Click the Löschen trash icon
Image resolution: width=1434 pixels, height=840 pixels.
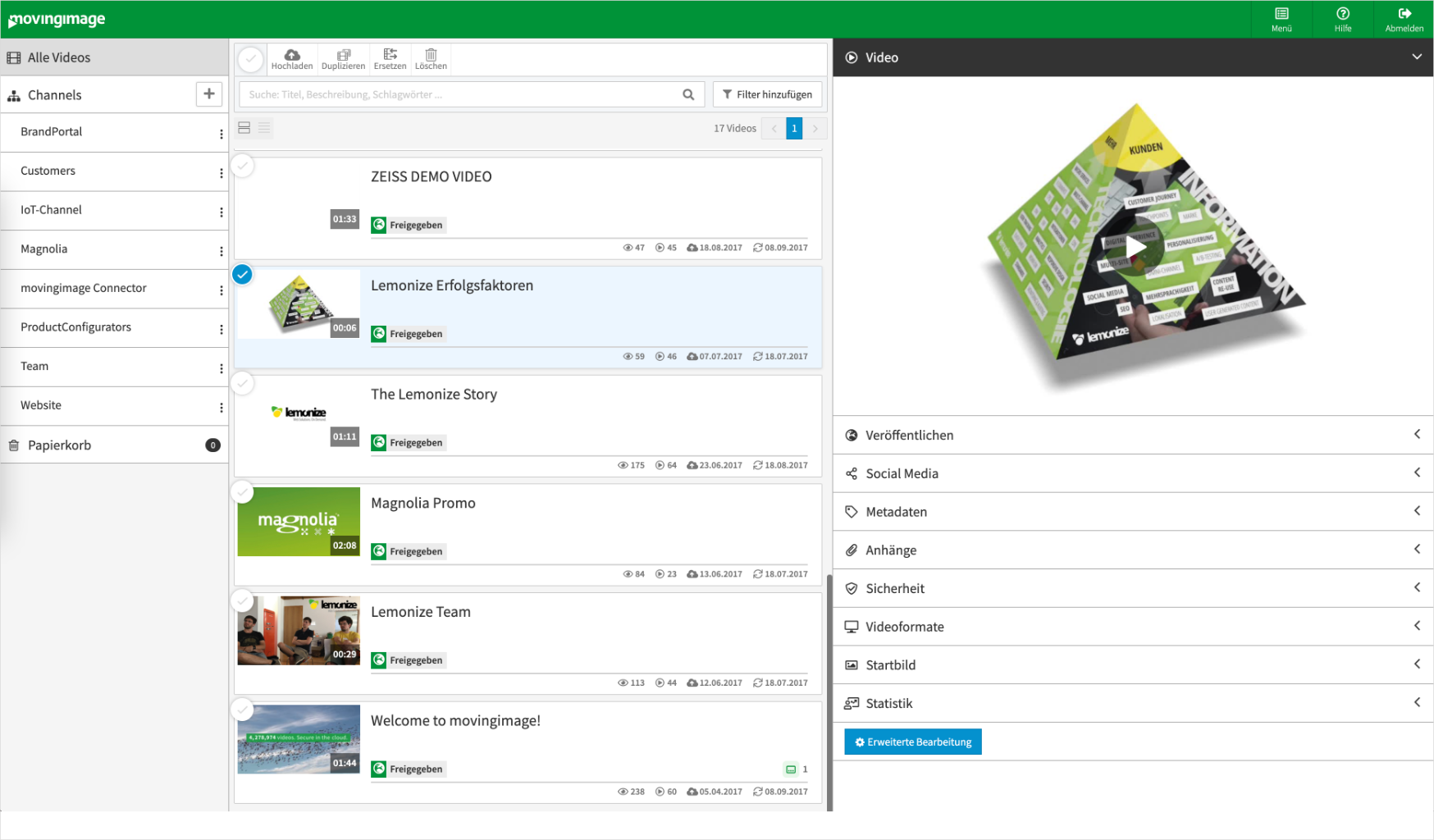coord(431,56)
